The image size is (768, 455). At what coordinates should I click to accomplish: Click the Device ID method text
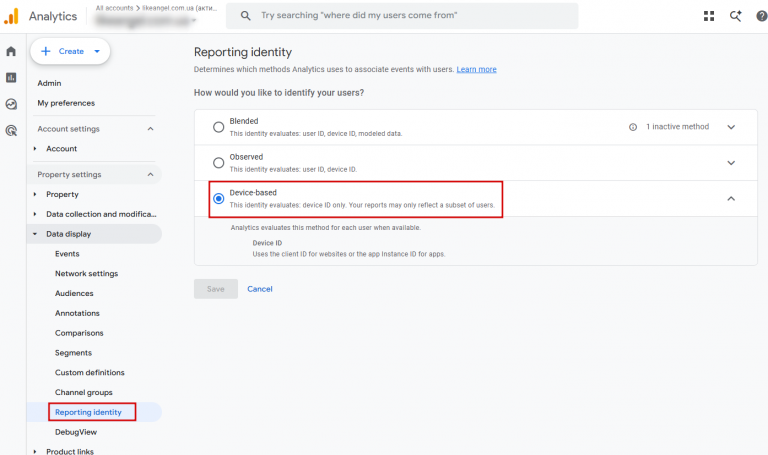click(267, 243)
